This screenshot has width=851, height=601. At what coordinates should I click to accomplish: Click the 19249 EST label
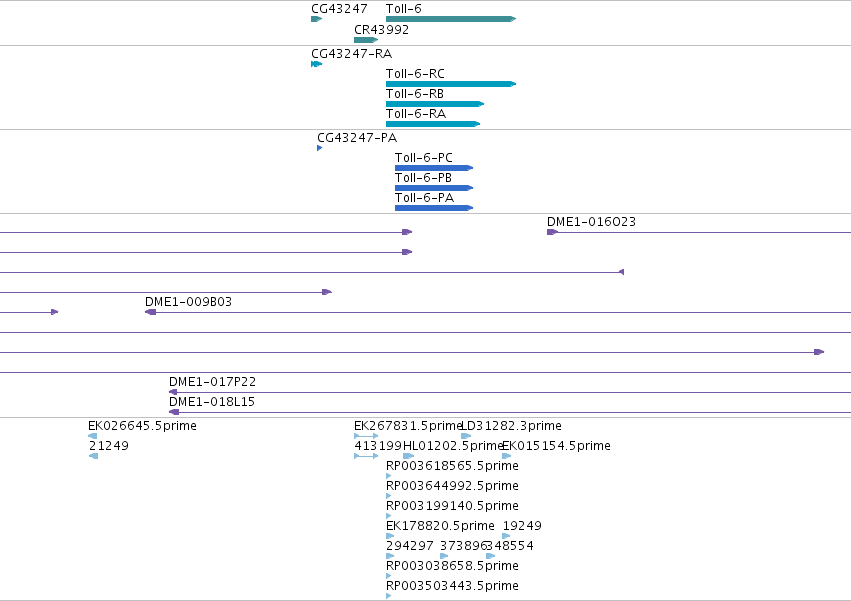click(522, 527)
